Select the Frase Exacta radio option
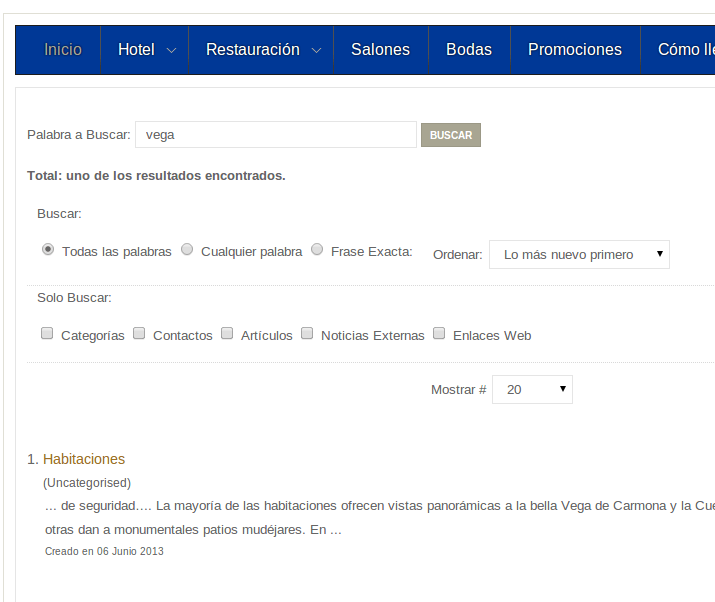This screenshot has width=715, height=602. click(317, 249)
